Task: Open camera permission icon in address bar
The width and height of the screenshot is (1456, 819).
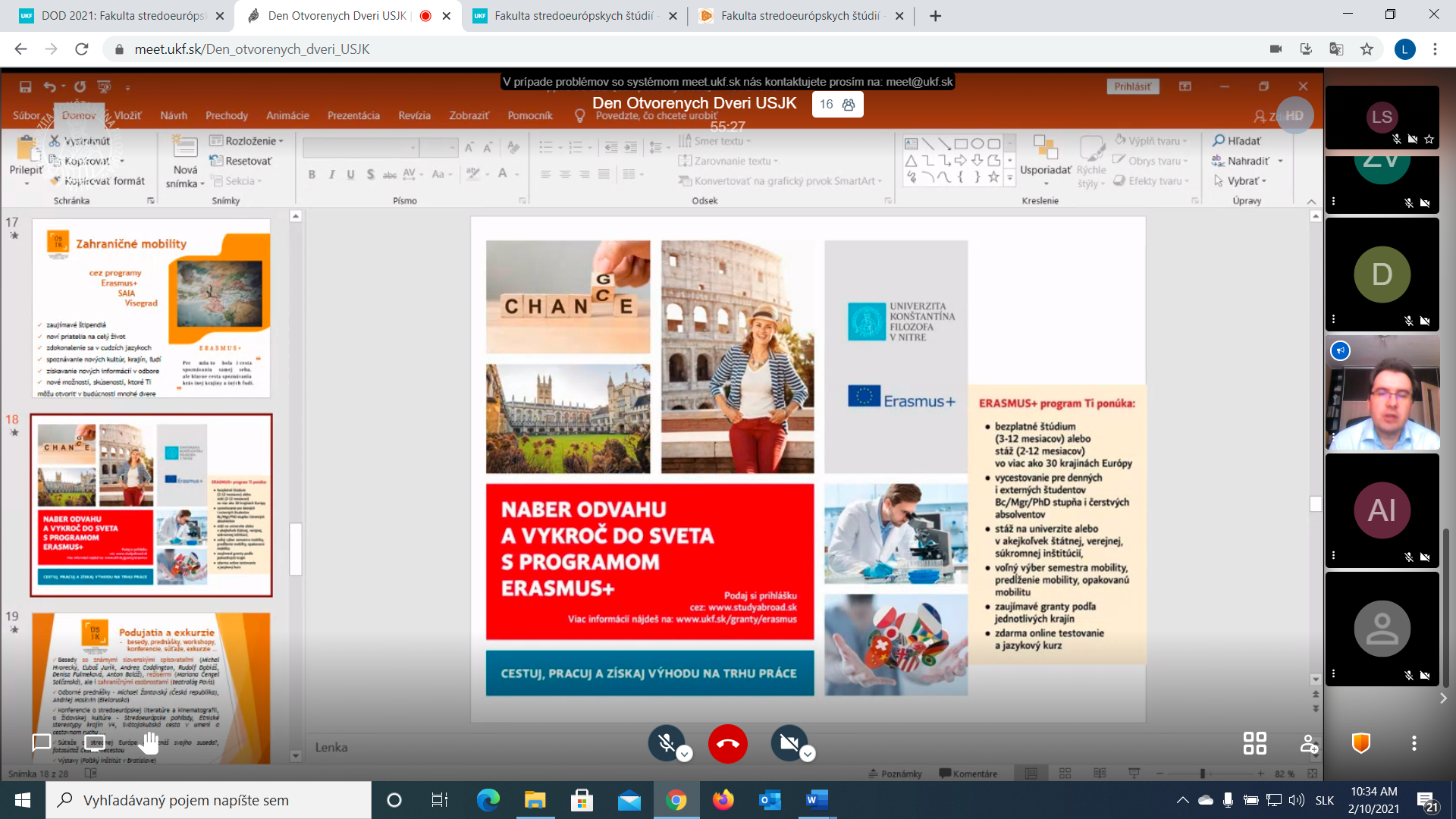Action: tap(1276, 49)
